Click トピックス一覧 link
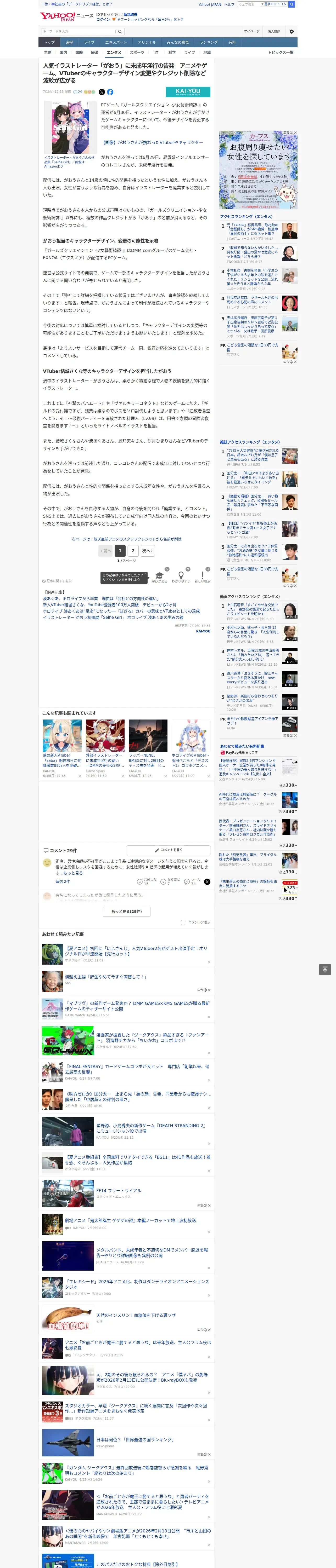336x1568 pixels. pyautogui.click(x=281, y=52)
